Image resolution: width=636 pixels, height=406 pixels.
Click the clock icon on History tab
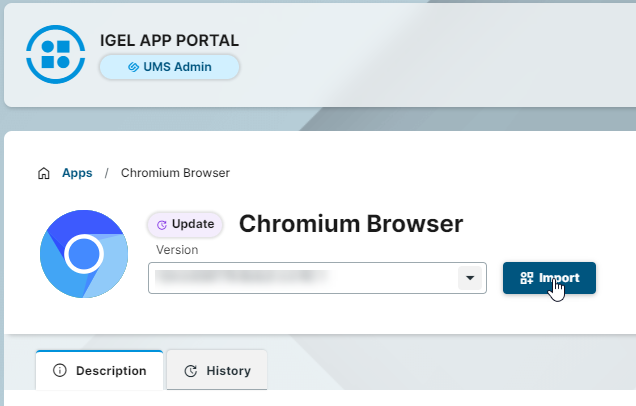190,371
